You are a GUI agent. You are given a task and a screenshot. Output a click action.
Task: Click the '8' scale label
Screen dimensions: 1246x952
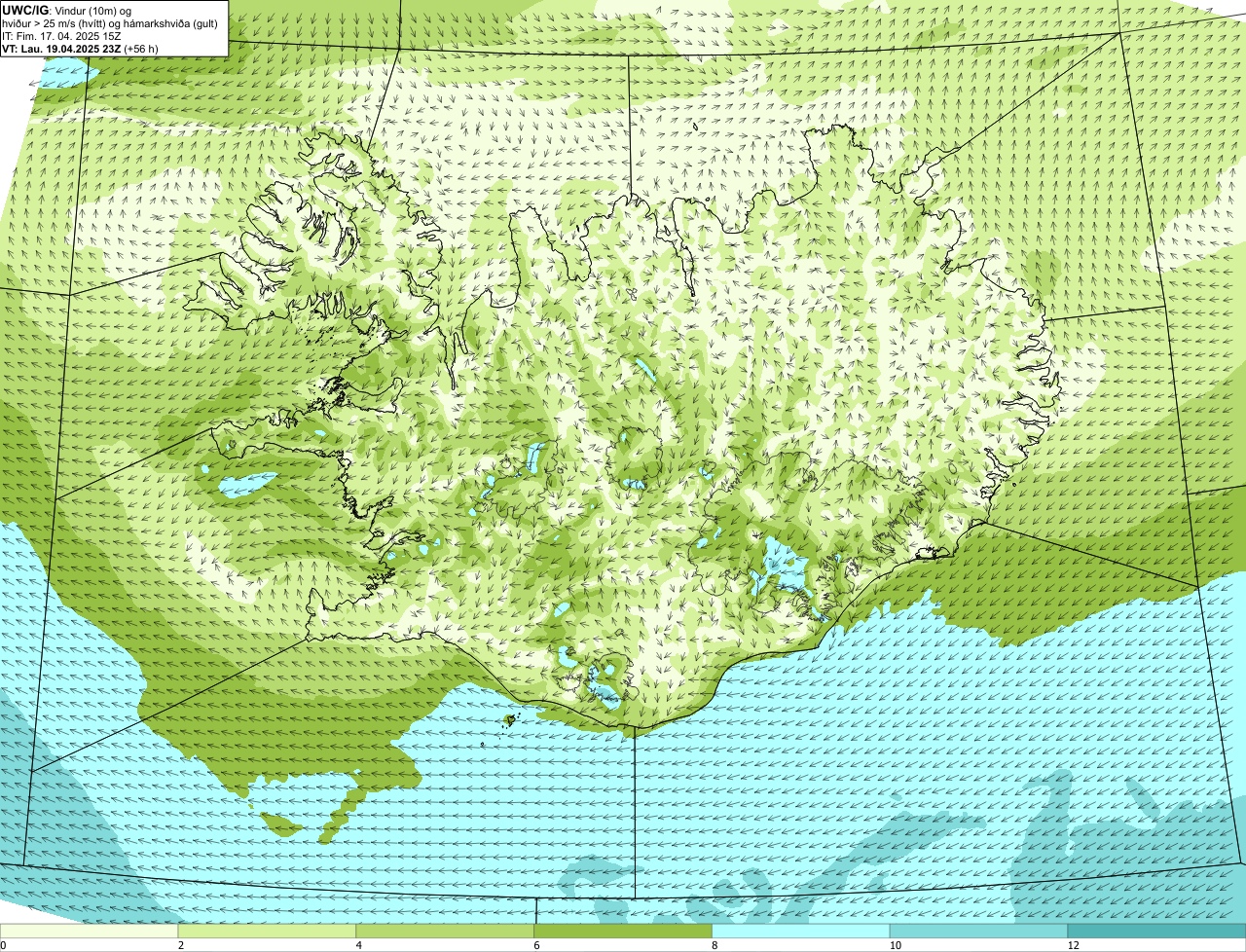point(715,945)
